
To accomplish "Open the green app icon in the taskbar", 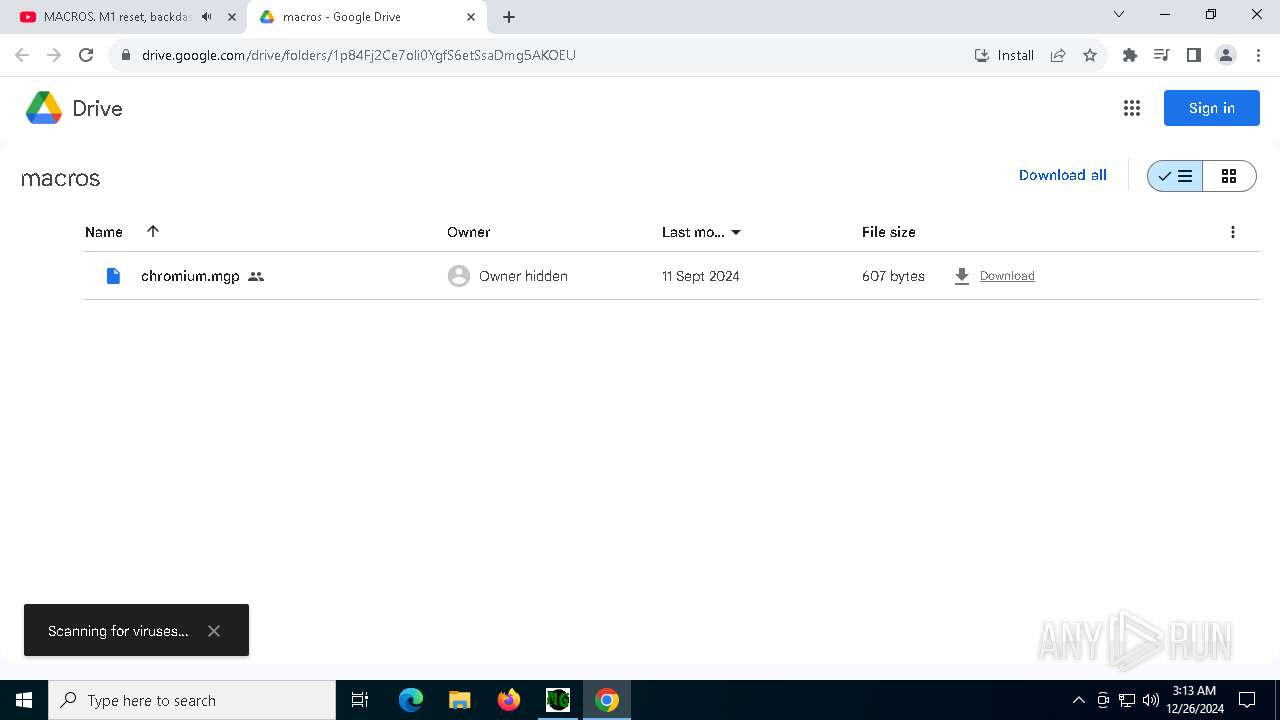I will (558, 700).
